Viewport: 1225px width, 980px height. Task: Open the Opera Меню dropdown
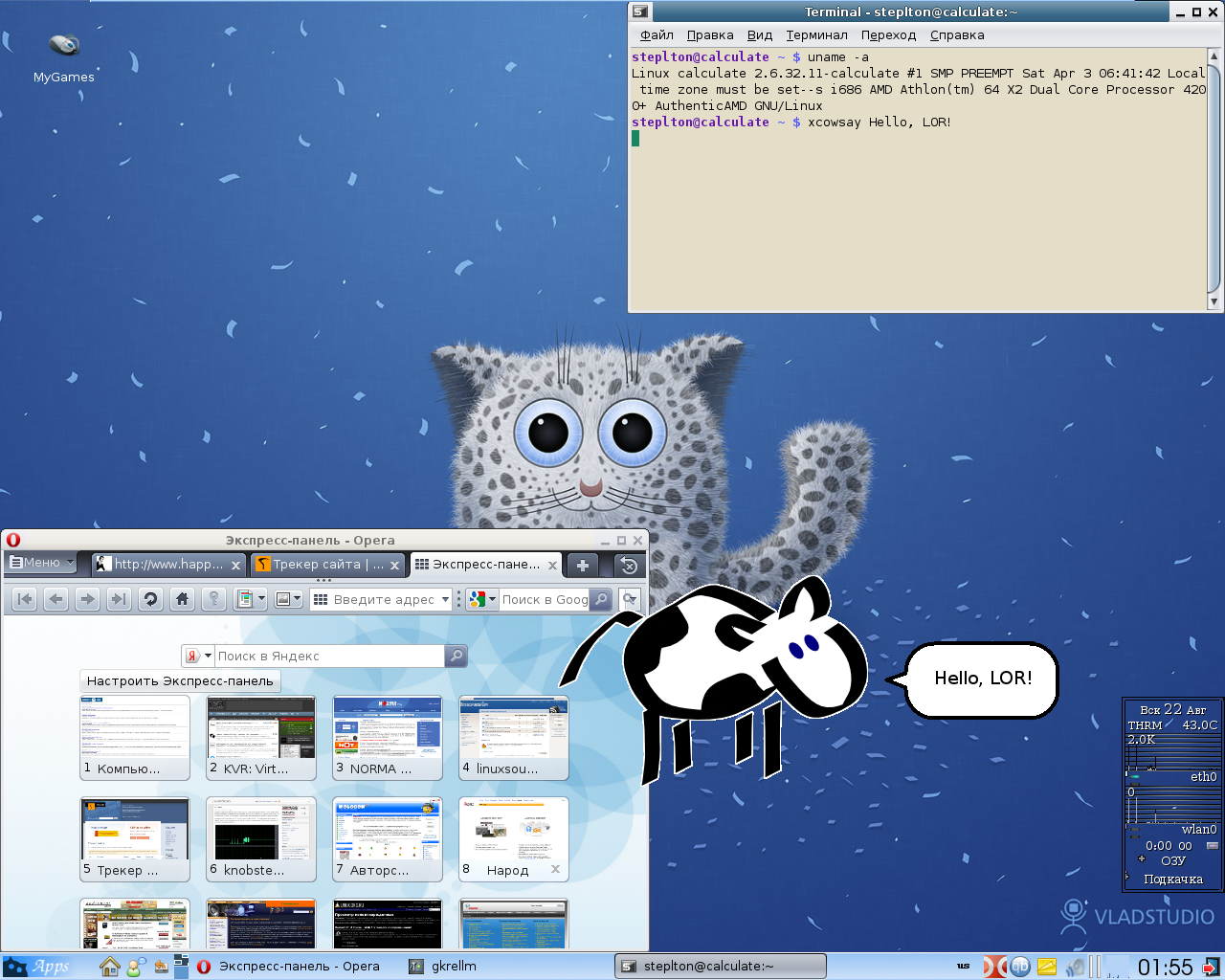point(41,563)
